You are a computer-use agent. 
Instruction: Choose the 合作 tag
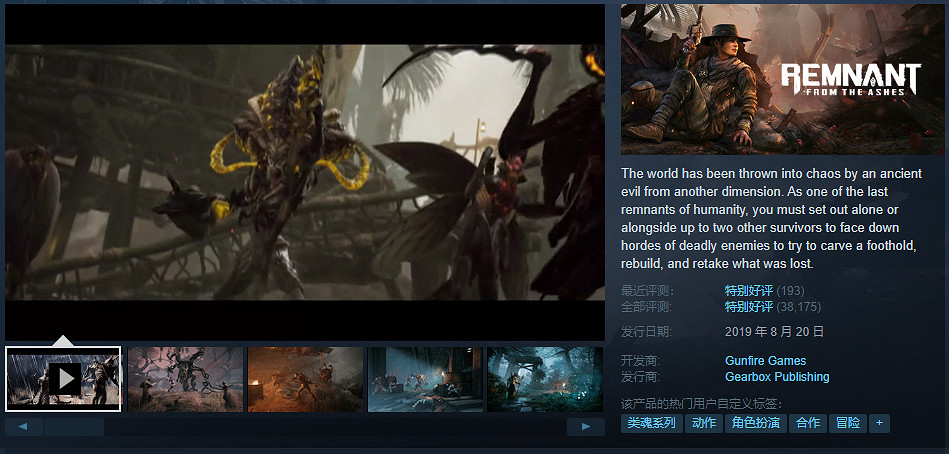pyautogui.click(x=807, y=423)
